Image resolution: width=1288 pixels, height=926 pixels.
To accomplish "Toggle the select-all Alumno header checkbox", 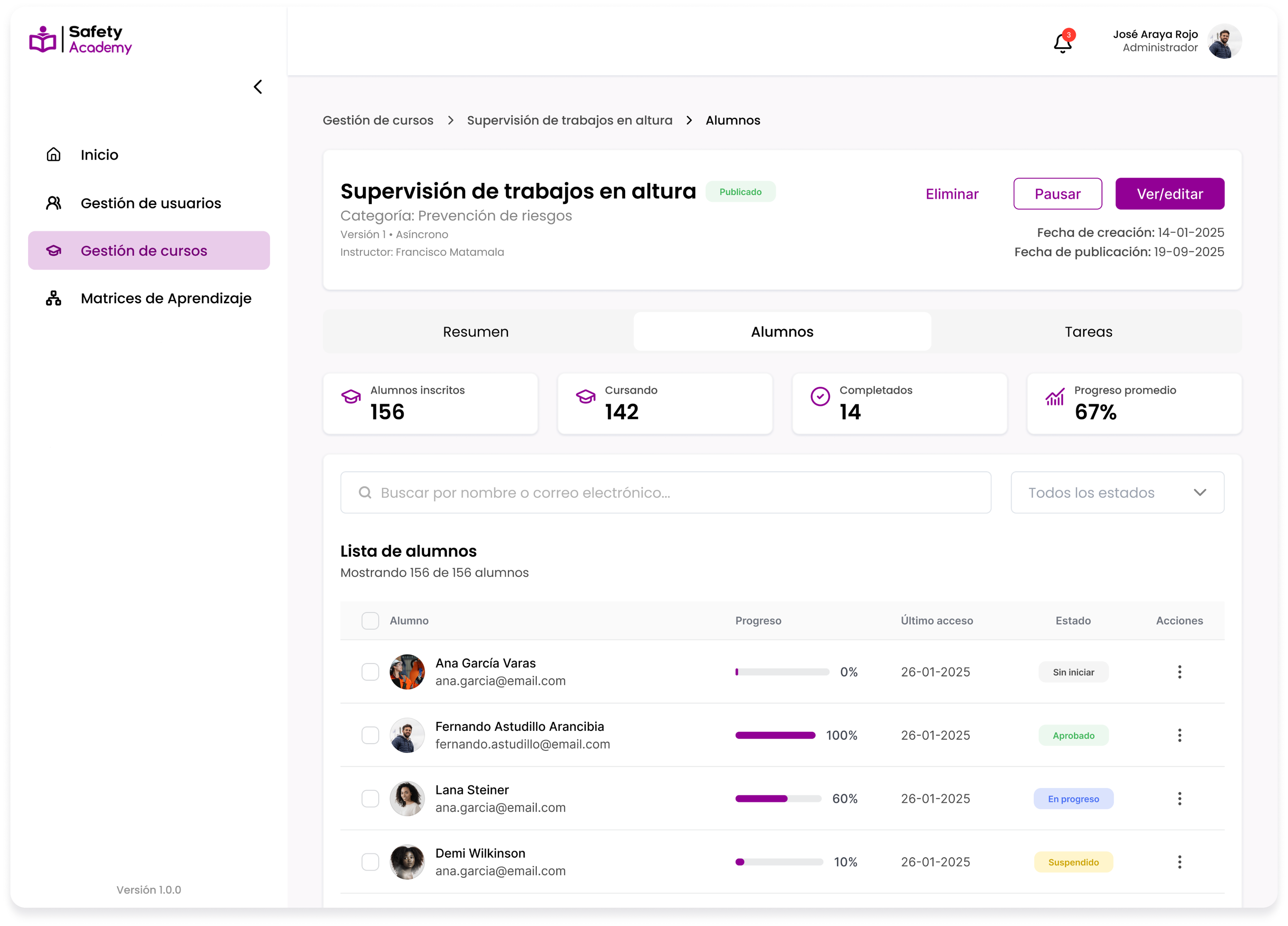I will point(370,621).
